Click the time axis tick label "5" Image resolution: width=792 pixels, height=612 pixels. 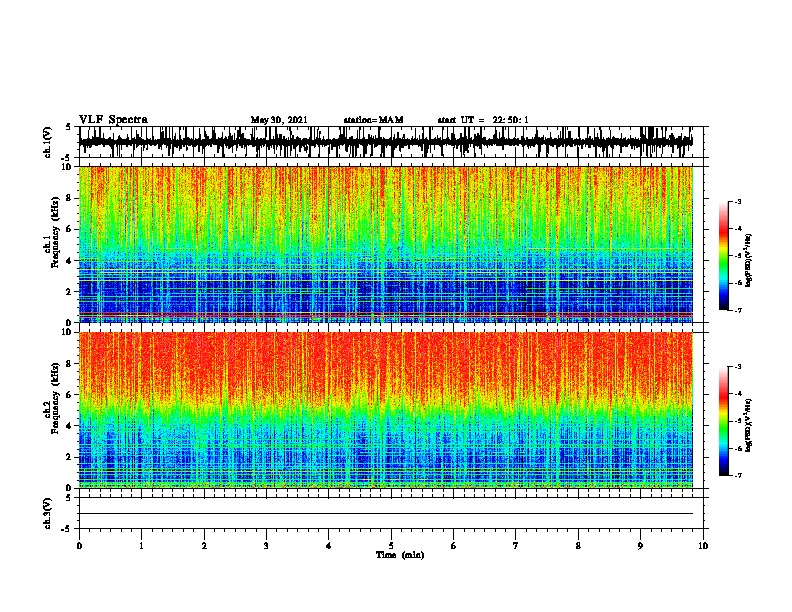click(391, 546)
